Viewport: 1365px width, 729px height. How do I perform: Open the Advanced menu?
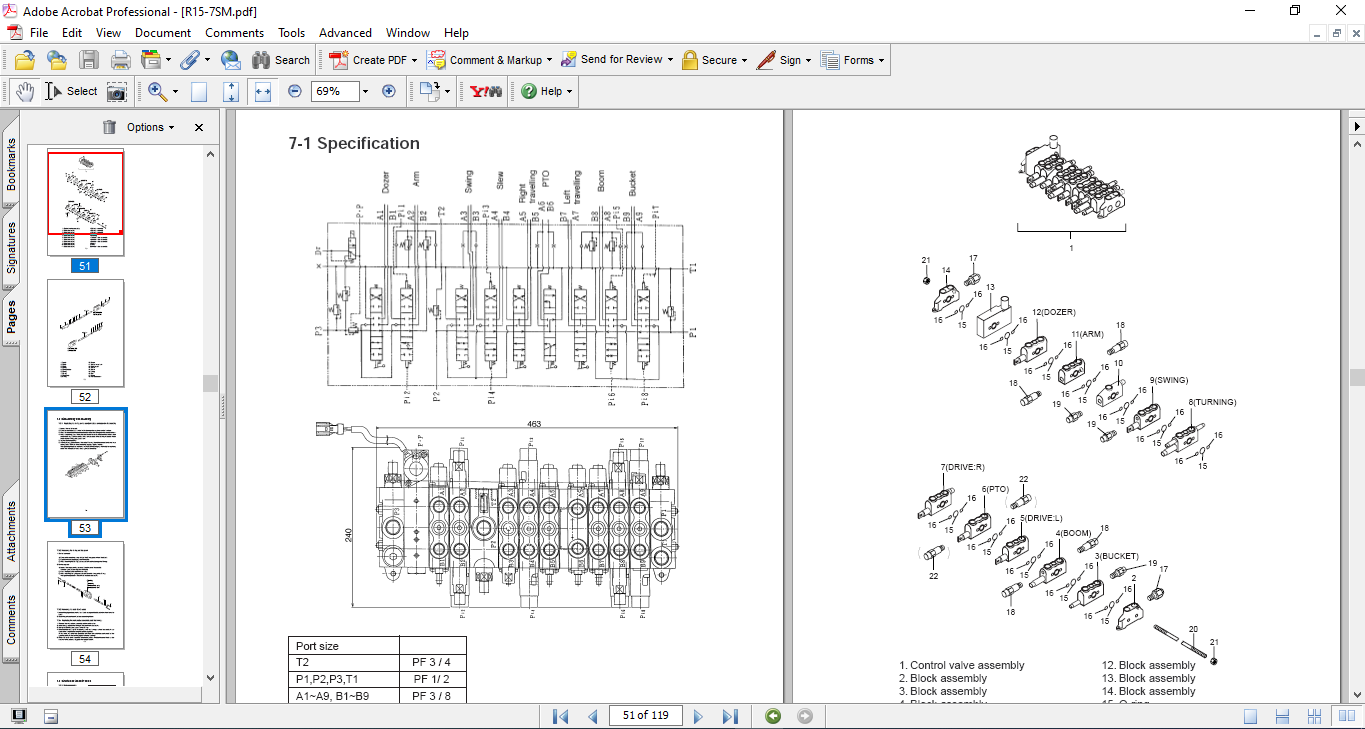point(345,33)
